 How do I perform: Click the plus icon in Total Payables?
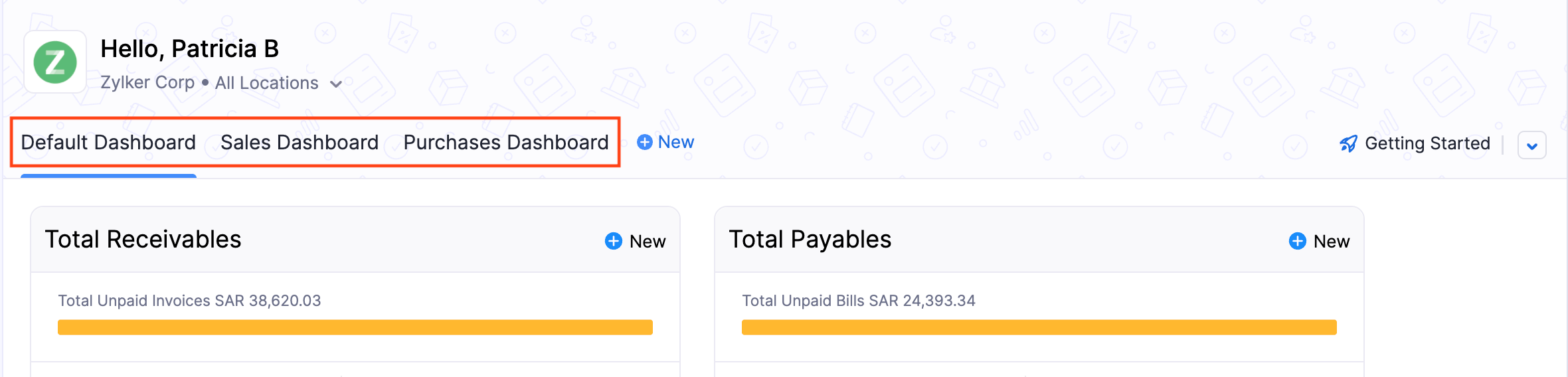1297,241
